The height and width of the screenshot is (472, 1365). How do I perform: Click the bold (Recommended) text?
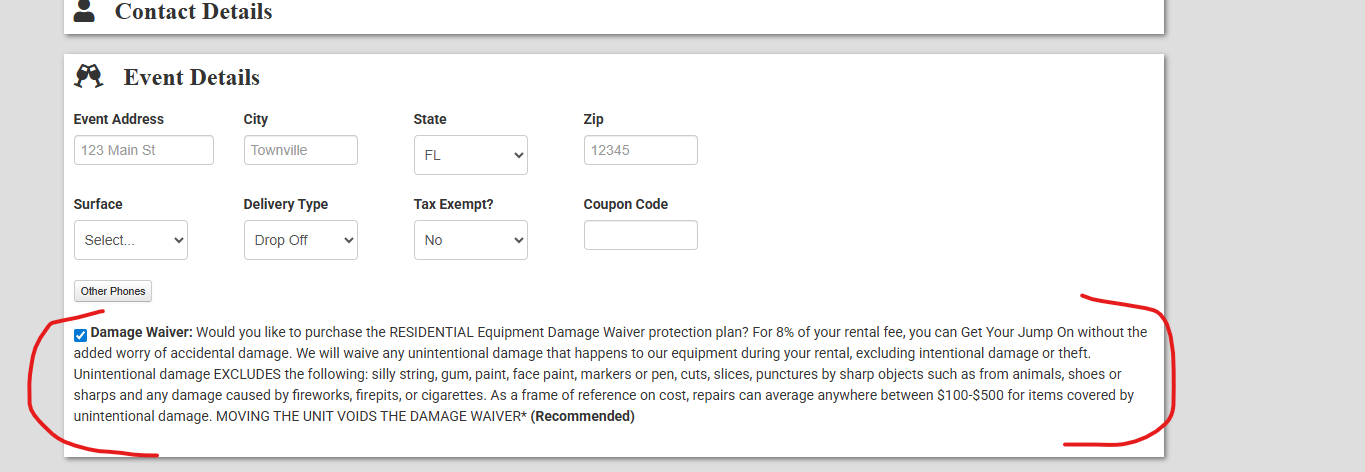pos(582,416)
